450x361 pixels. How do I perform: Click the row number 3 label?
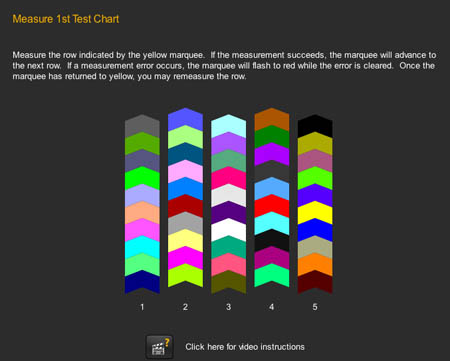228,307
